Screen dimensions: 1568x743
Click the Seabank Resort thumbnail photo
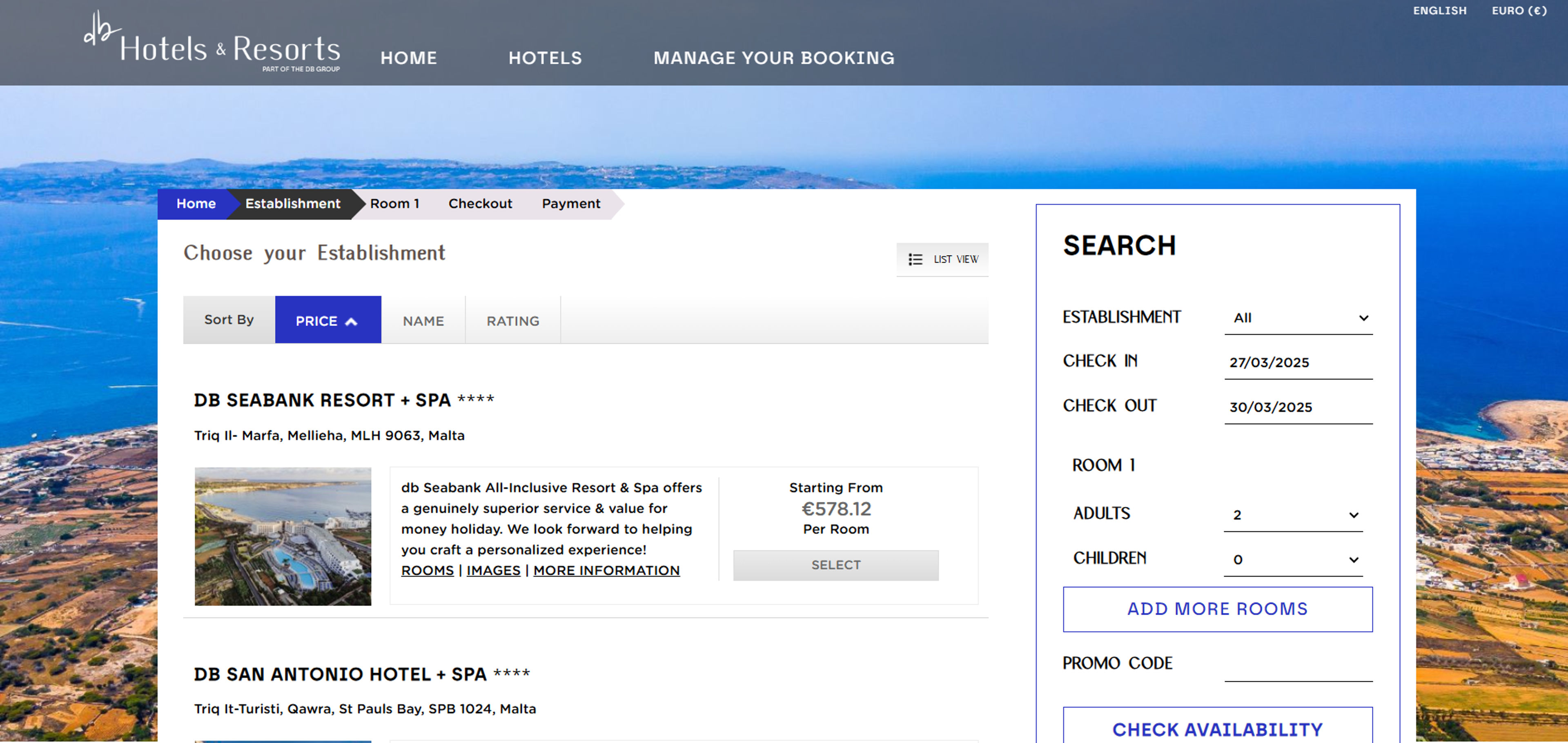coord(283,536)
